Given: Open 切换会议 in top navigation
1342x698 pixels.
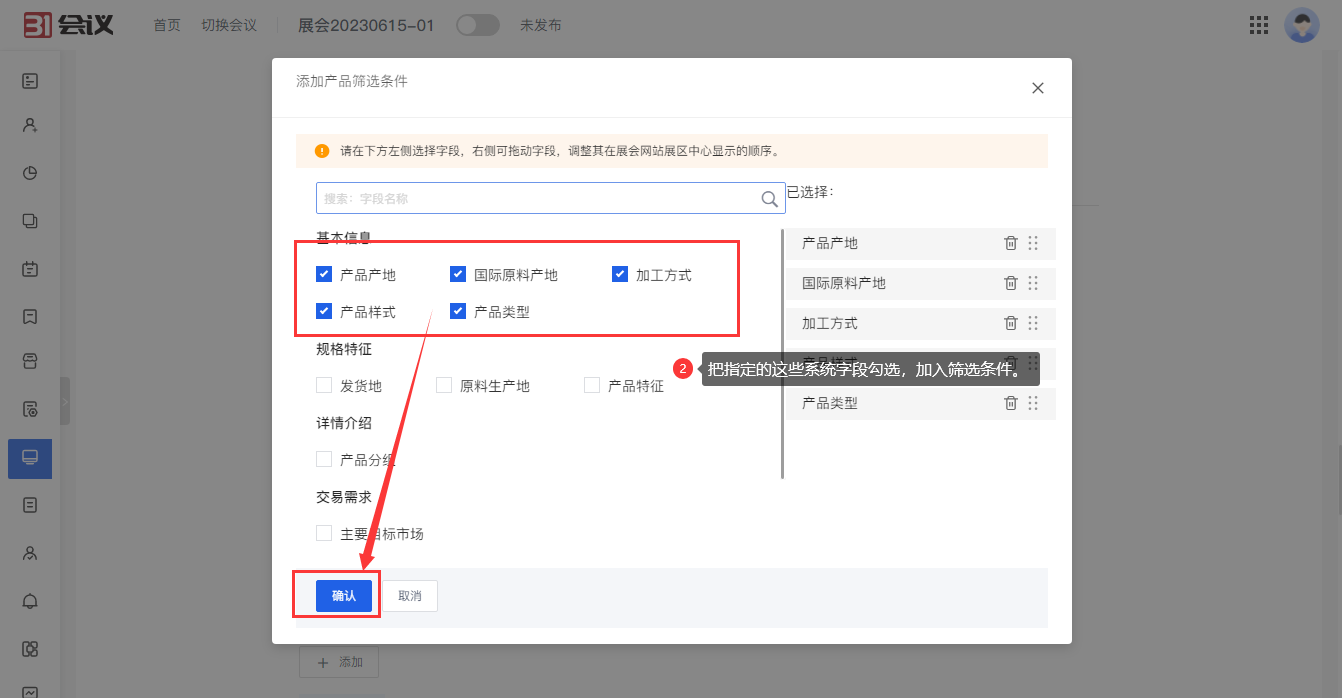Looking at the screenshot, I should click(229, 25).
